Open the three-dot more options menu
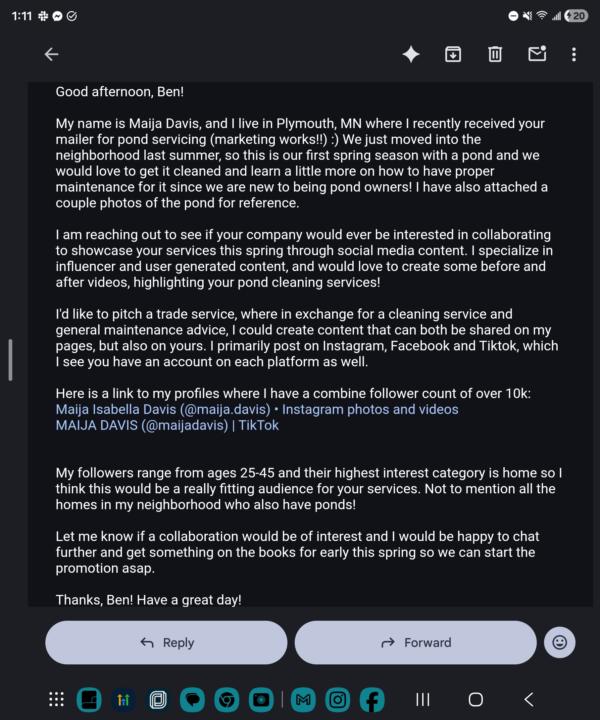This screenshot has height=720, width=600. pos(574,54)
